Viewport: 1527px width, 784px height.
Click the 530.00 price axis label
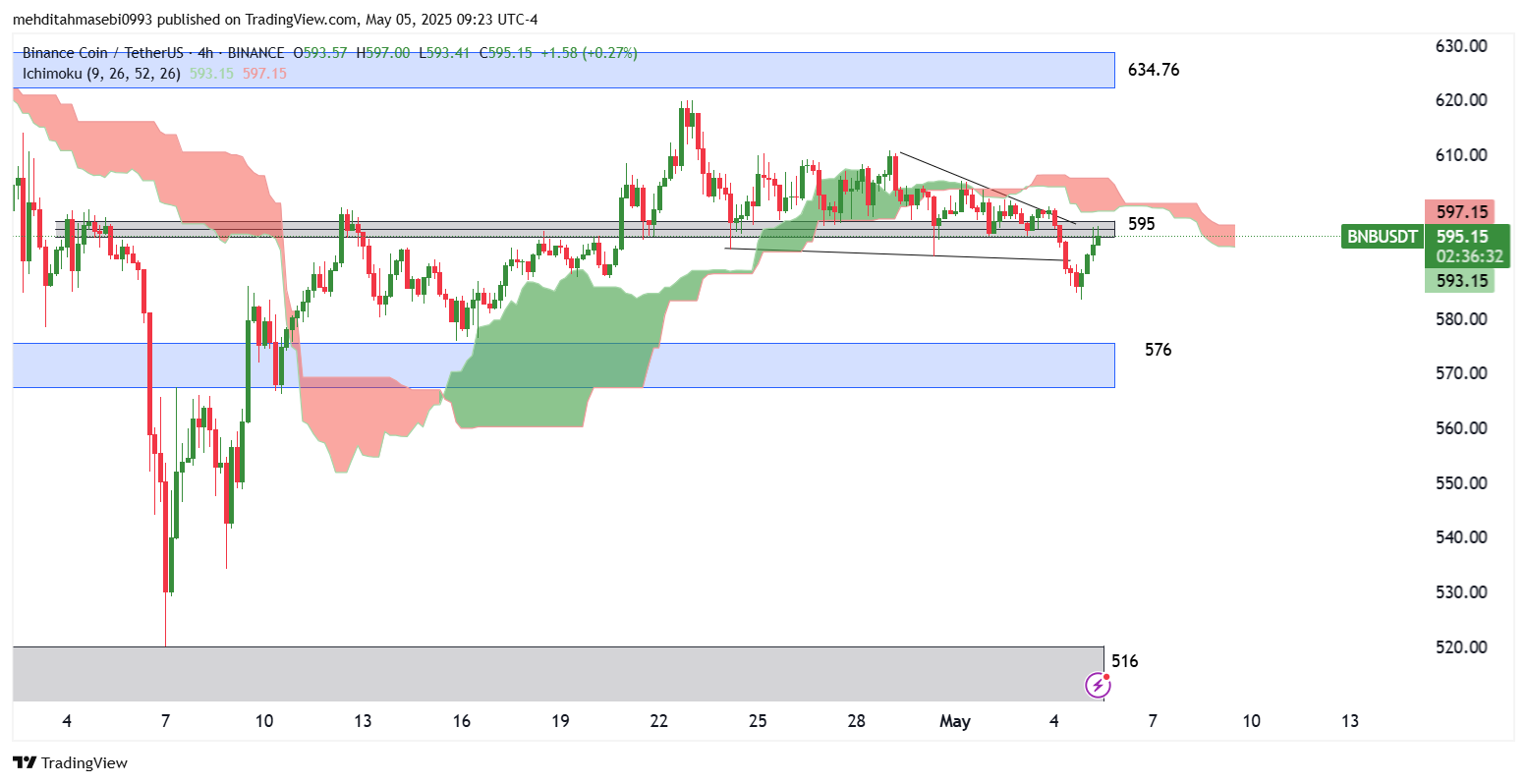(x=1459, y=592)
